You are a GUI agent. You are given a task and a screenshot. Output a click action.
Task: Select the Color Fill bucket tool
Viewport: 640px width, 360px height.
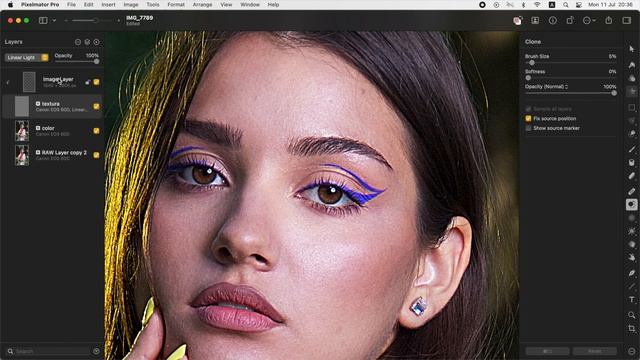pos(632,162)
